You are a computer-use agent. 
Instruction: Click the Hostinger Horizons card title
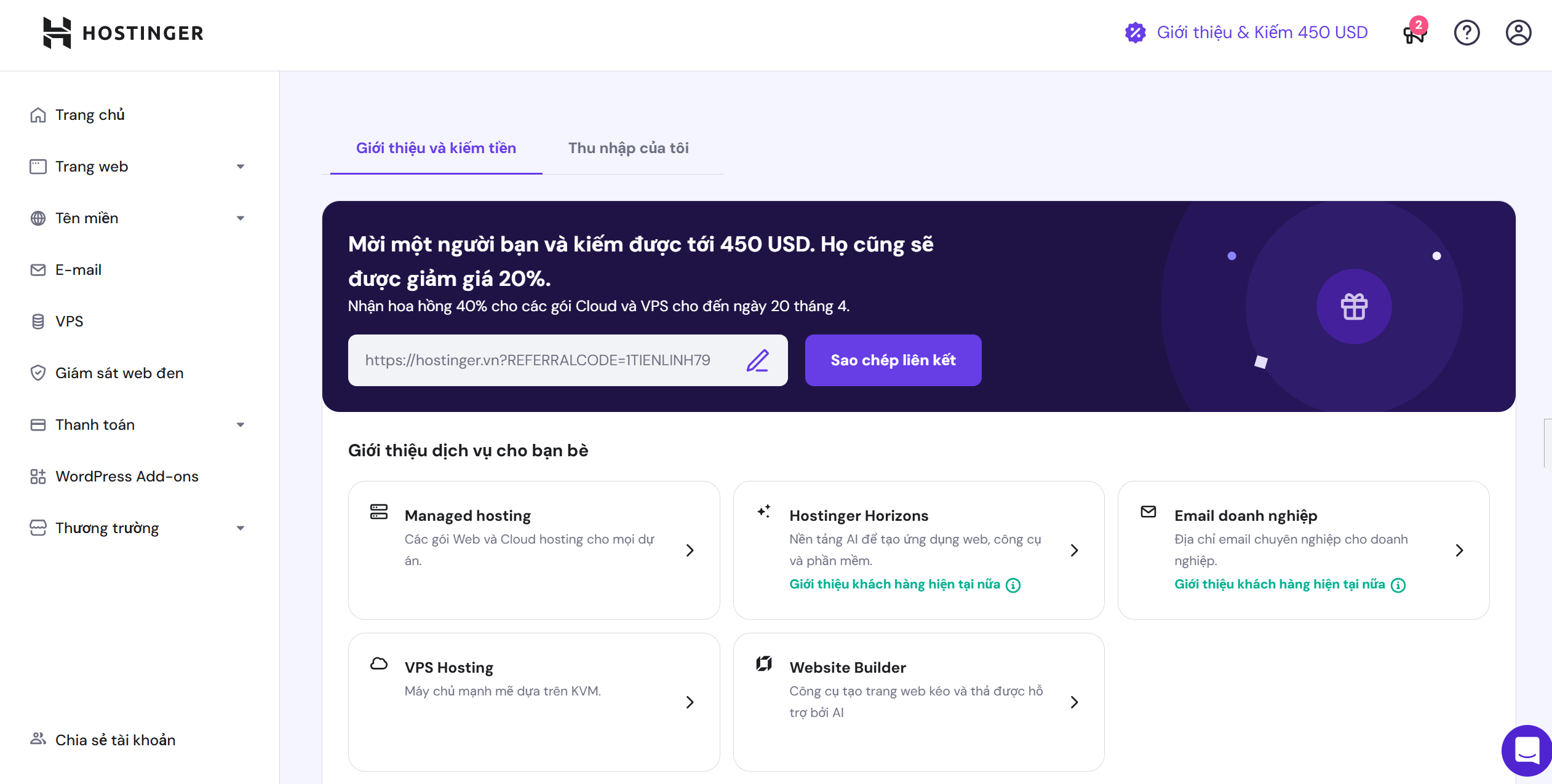click(x=859, y=516)
